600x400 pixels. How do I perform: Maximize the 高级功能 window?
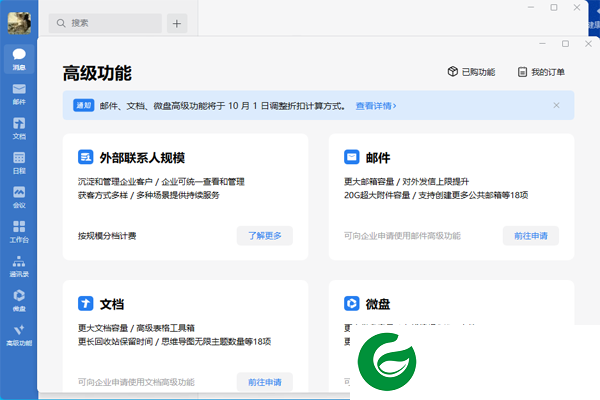[x=565, y=44]
